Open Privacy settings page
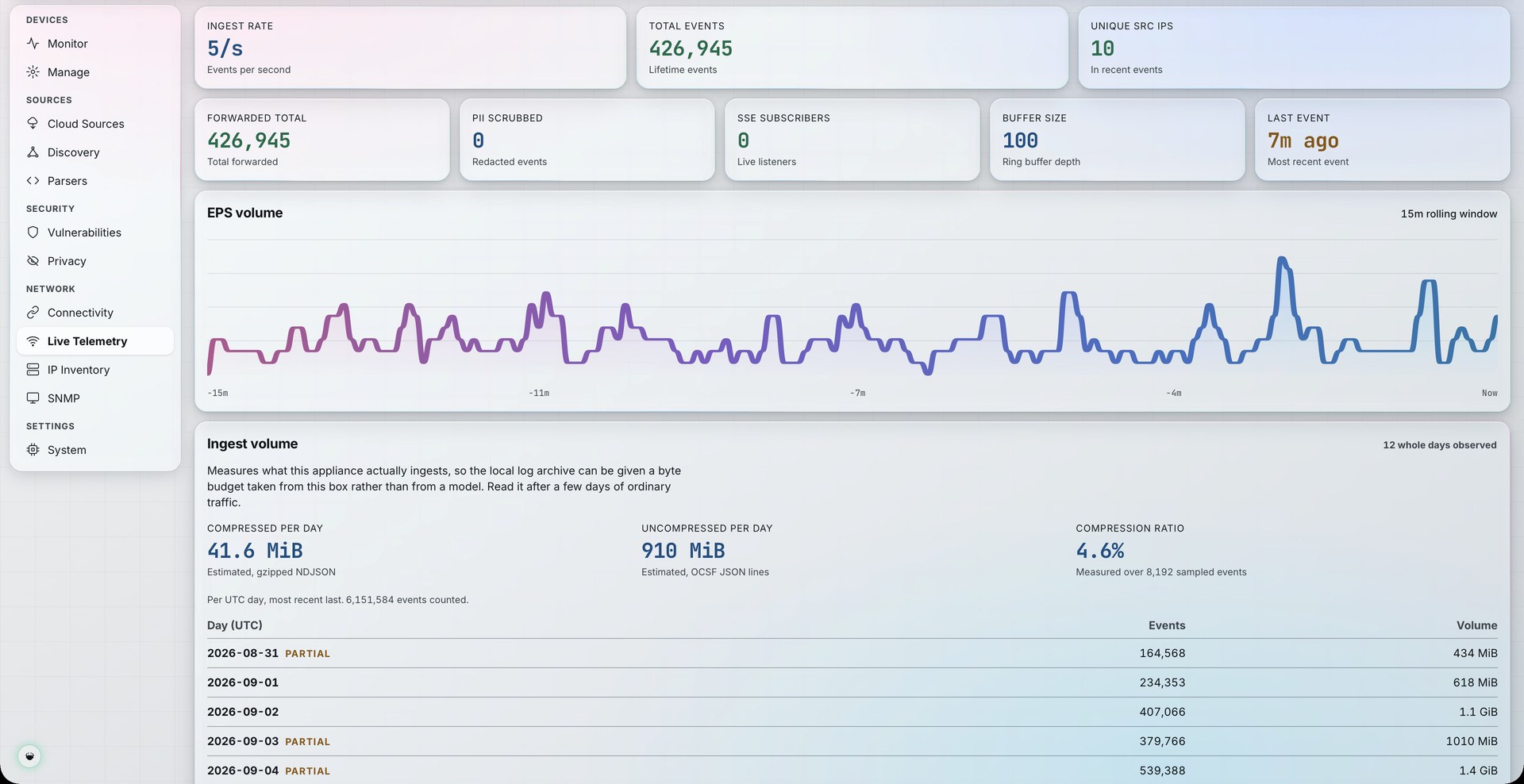The height and width of the screenshot is (784, 1524). click(94, 261)
